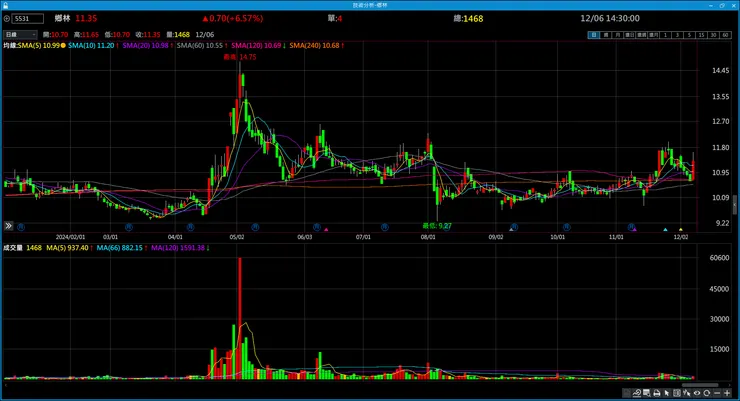
Task: Click the 成交量 volume panel label
Action: tap(13, 248)
